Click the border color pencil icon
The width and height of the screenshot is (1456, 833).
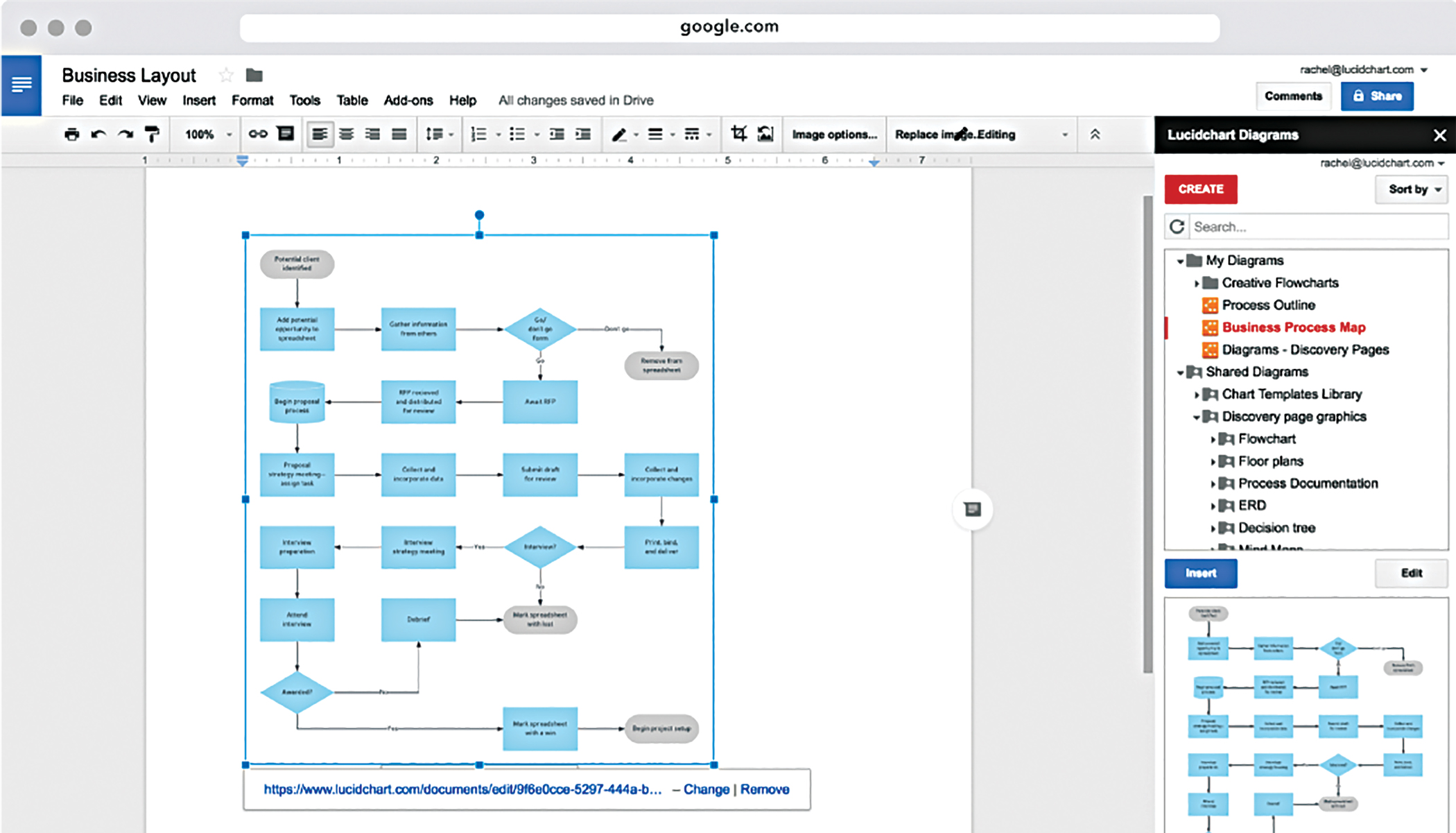(x=619, y=135)
